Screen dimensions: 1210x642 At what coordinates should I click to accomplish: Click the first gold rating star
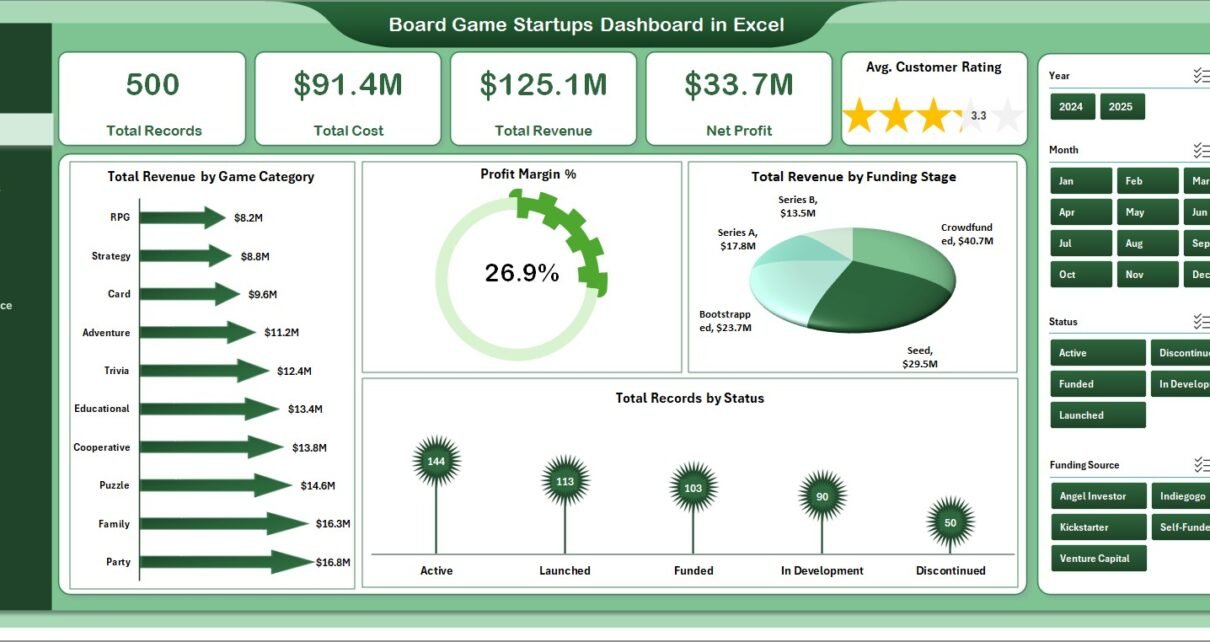coord(859,116)
